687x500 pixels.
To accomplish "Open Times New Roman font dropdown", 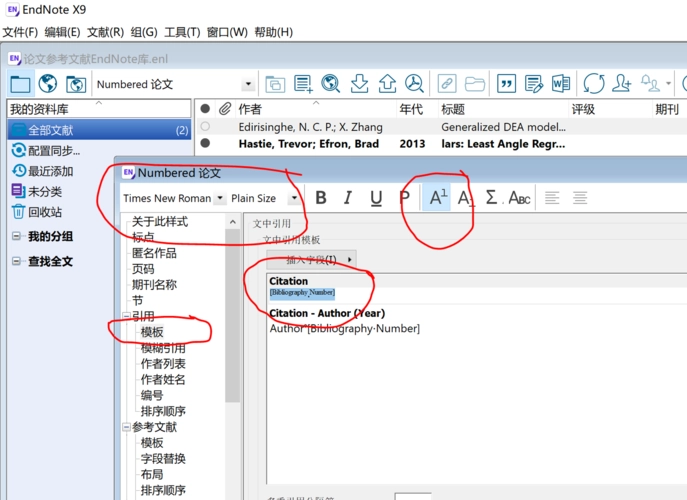I will [220, 198].
